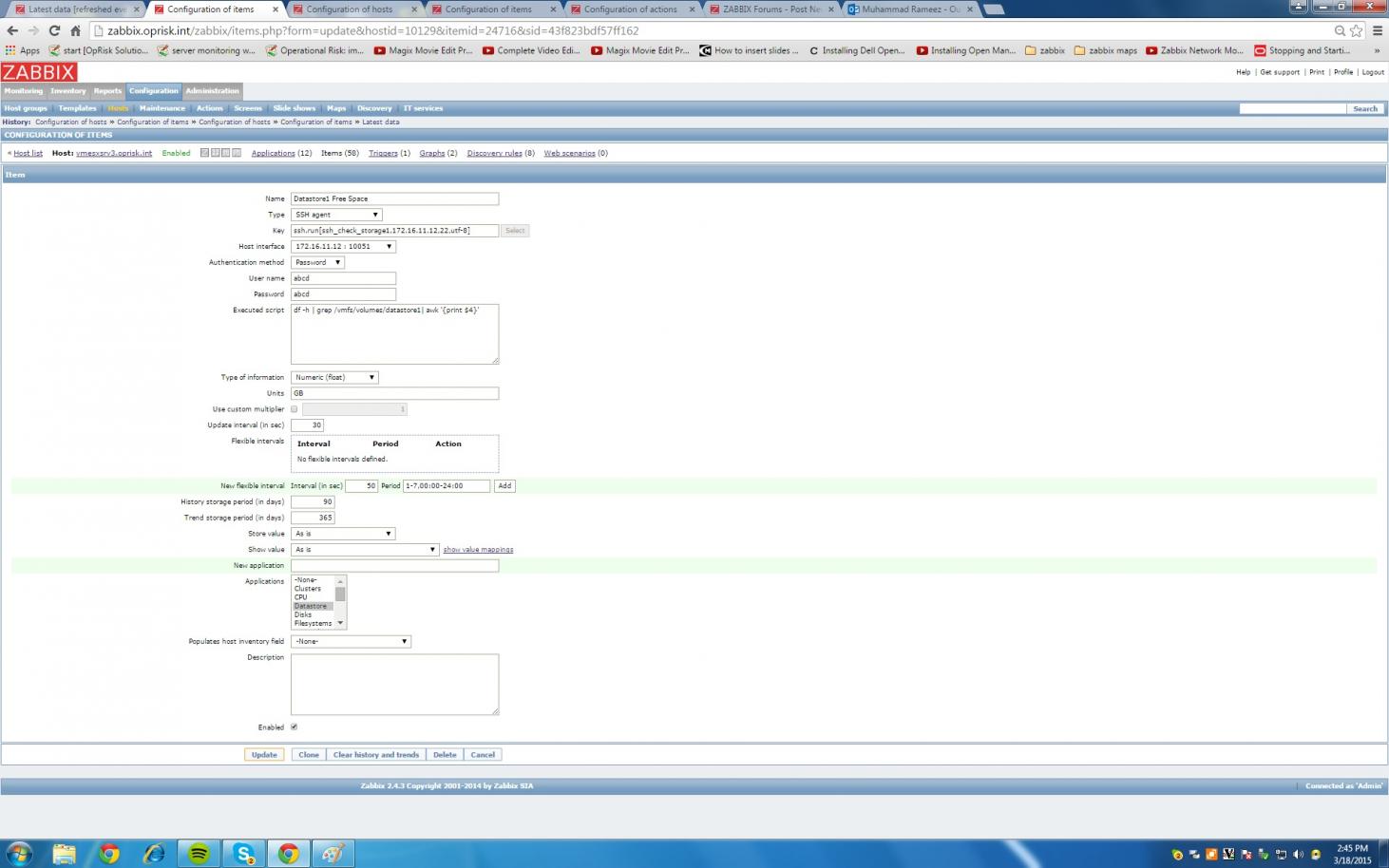Go to Templates submenu
The width and height of the screenshot is (1389, 868).
[77, 108]
